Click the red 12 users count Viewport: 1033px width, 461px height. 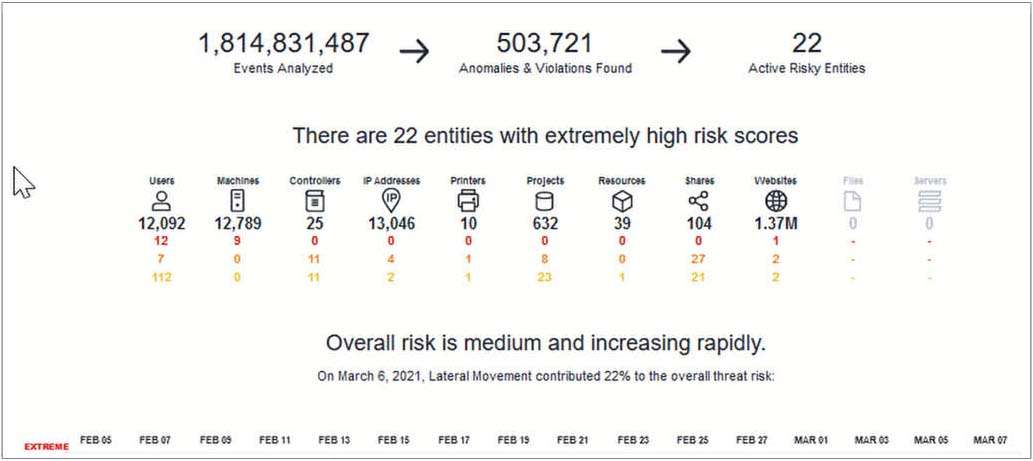click(x=161, y=241)
